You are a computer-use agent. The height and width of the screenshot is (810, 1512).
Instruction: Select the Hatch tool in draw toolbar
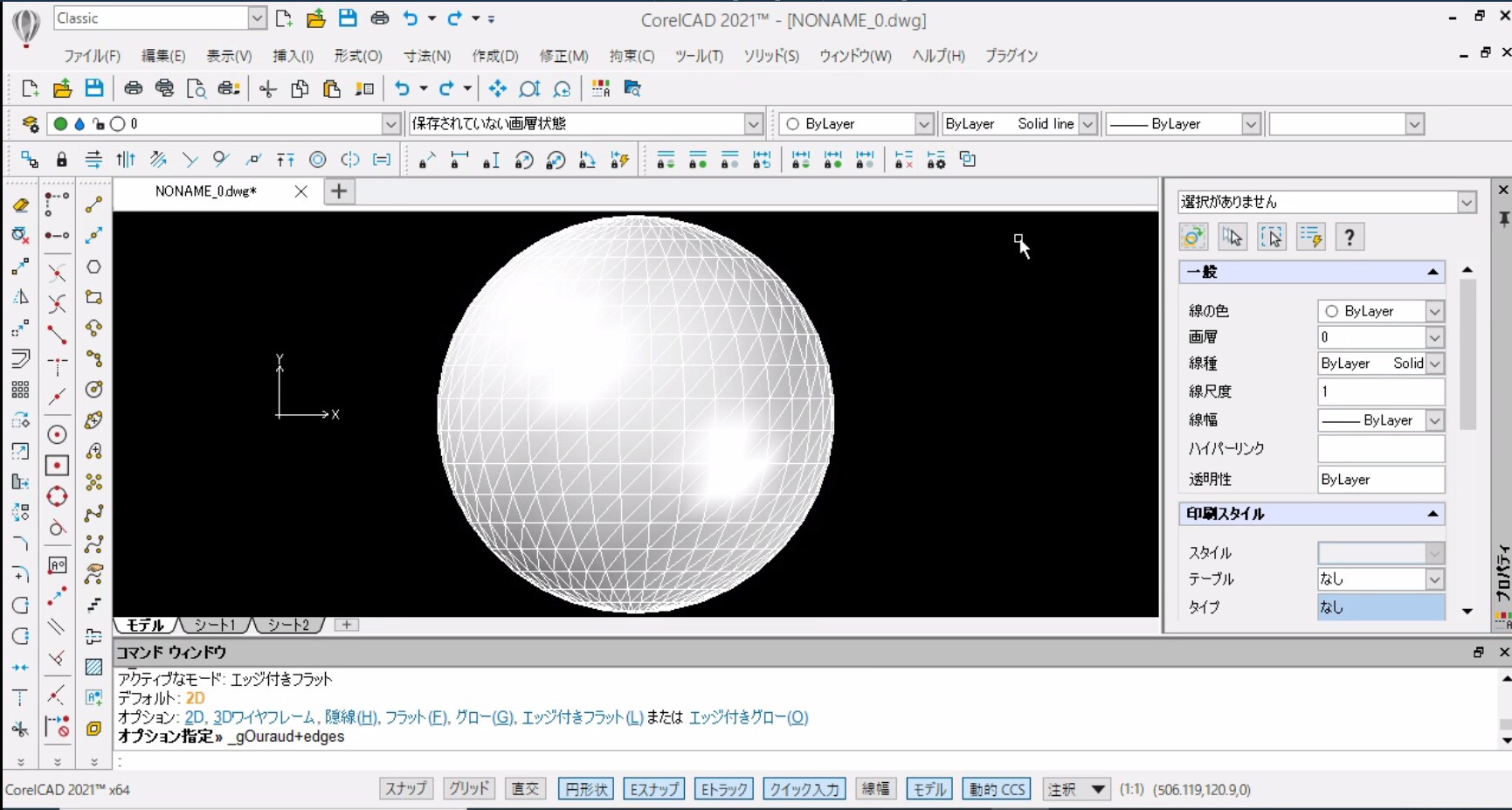tap(93, 667)
